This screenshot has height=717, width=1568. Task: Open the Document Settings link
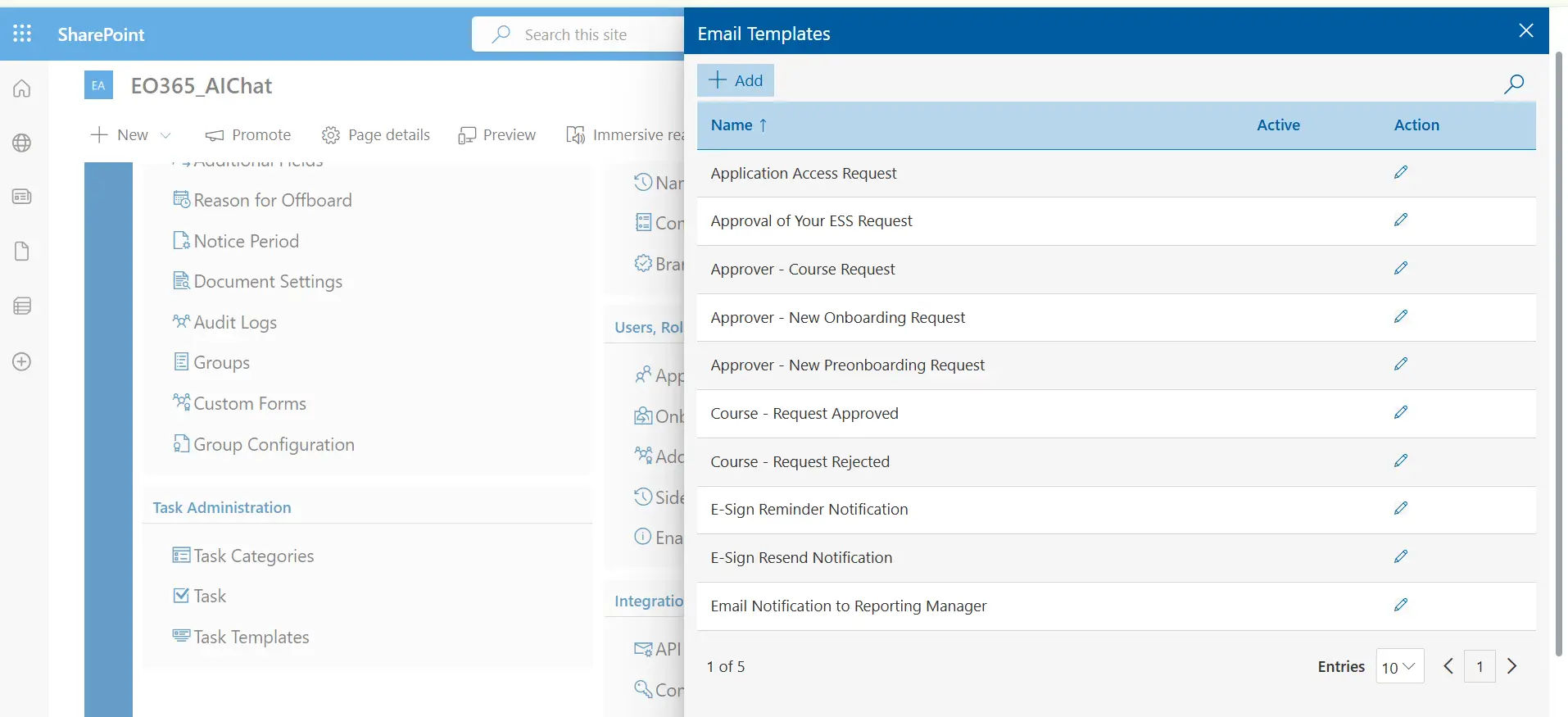pyautogui.click(x=257, y=281)
